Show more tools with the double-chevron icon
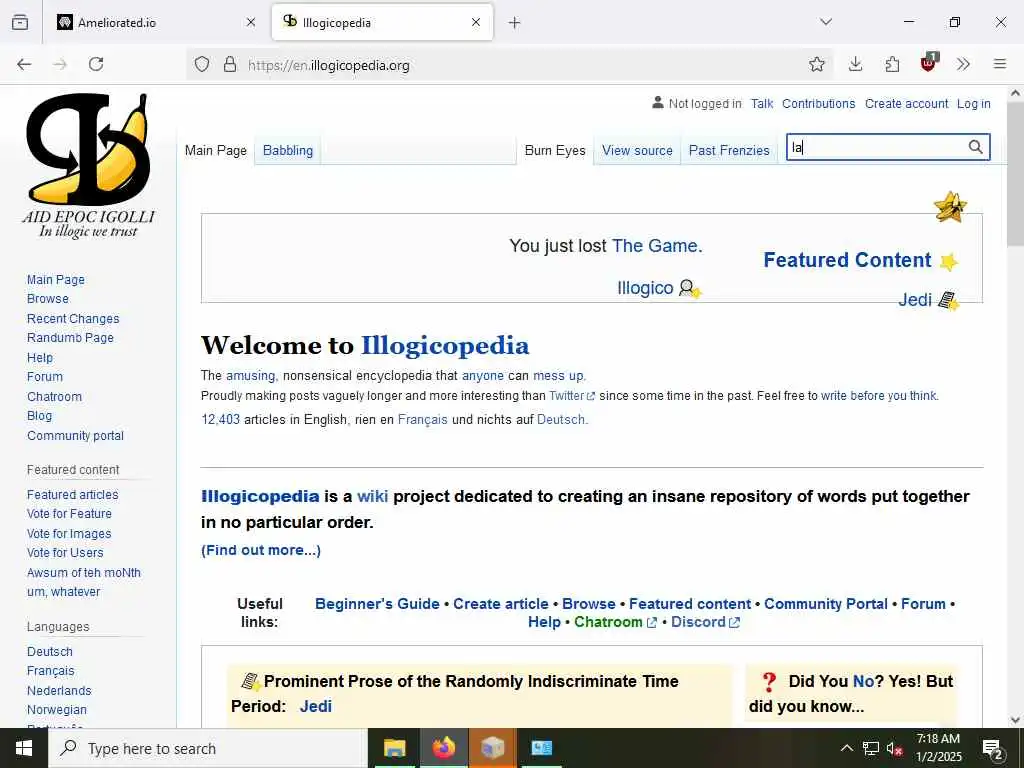Screen dimensions: 1024x768 pos(963,64)
